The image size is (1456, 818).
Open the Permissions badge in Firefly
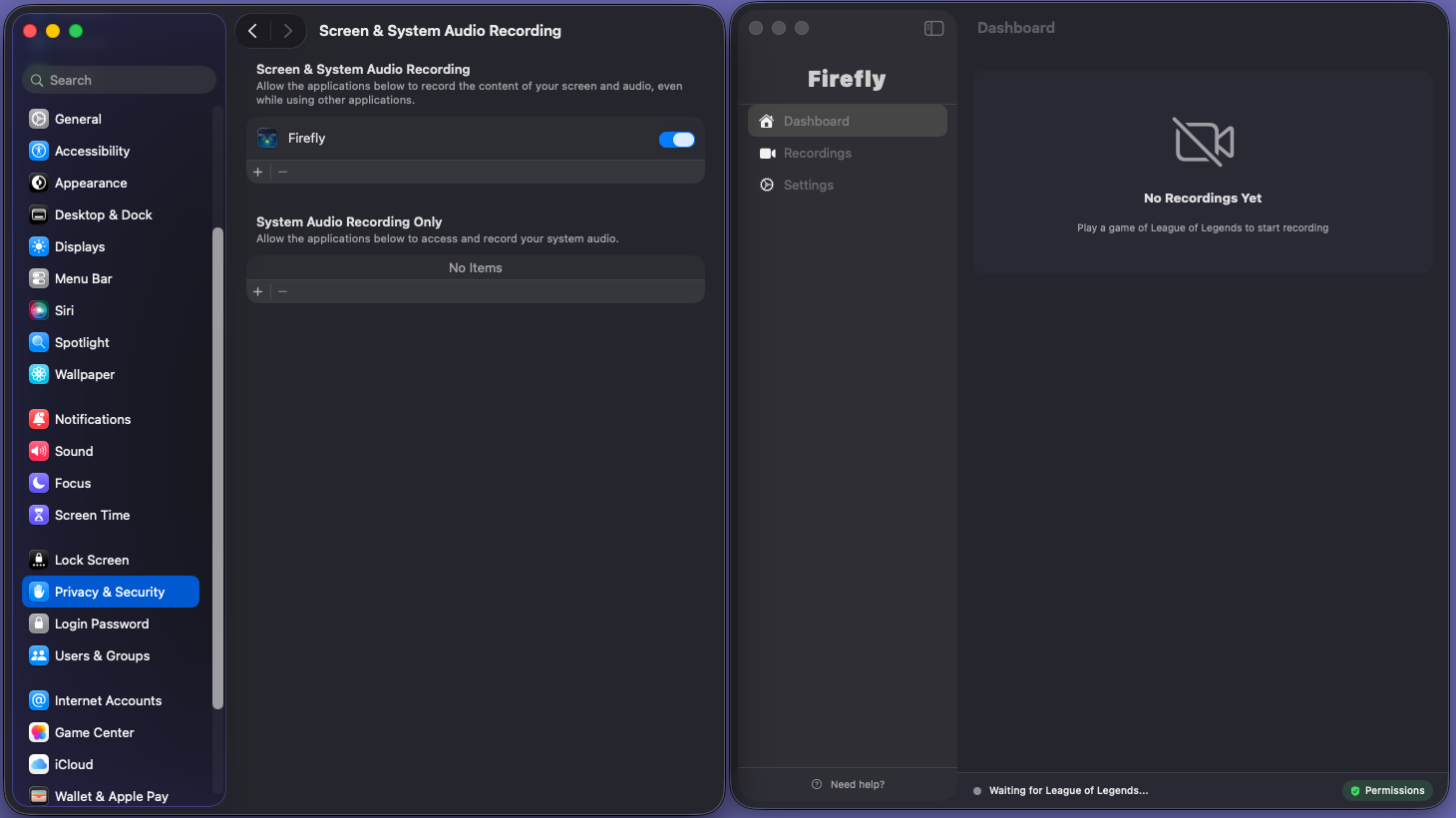tap(1387, 790)
